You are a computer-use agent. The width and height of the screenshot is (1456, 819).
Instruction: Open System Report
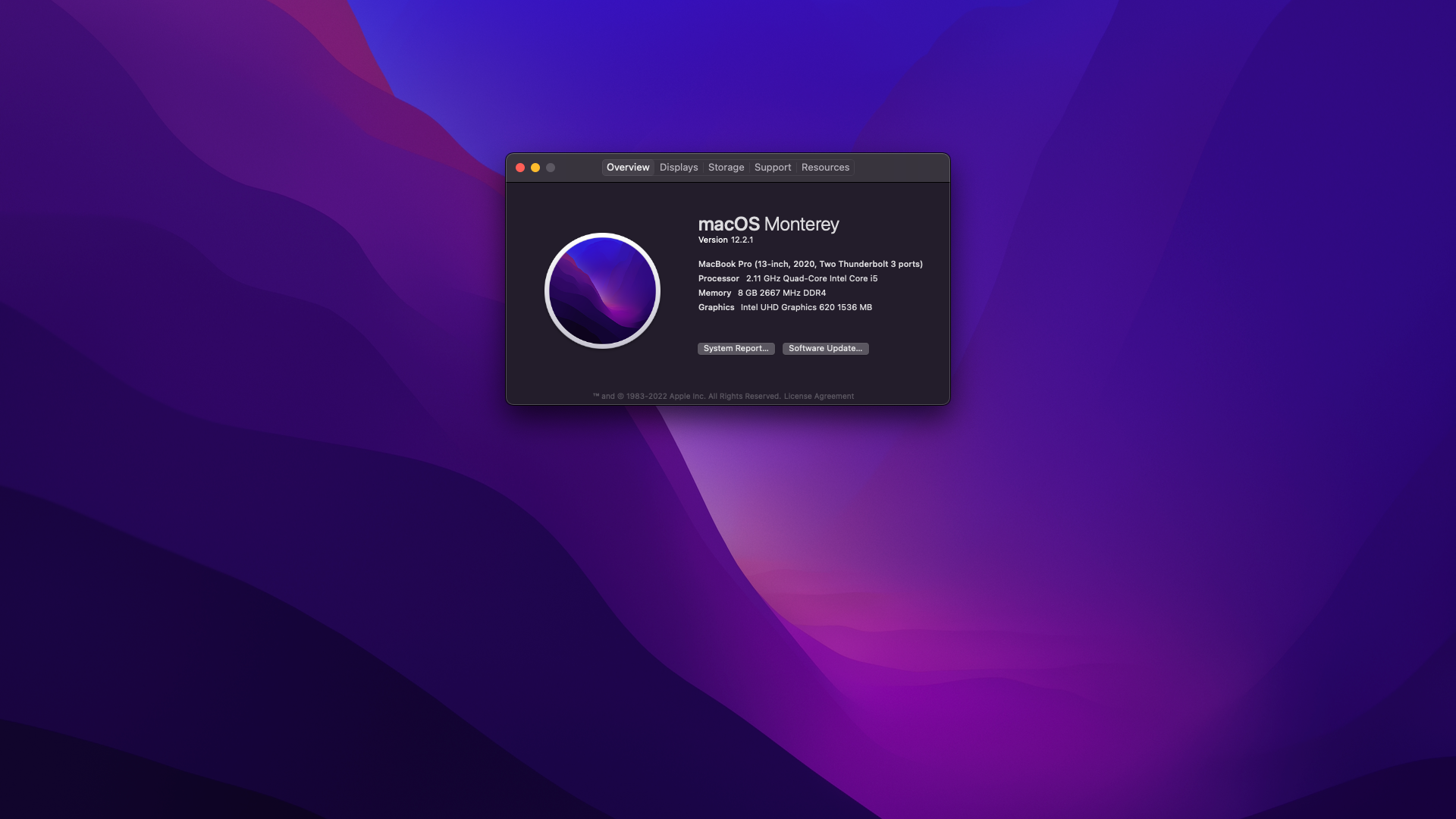[736, 349]
